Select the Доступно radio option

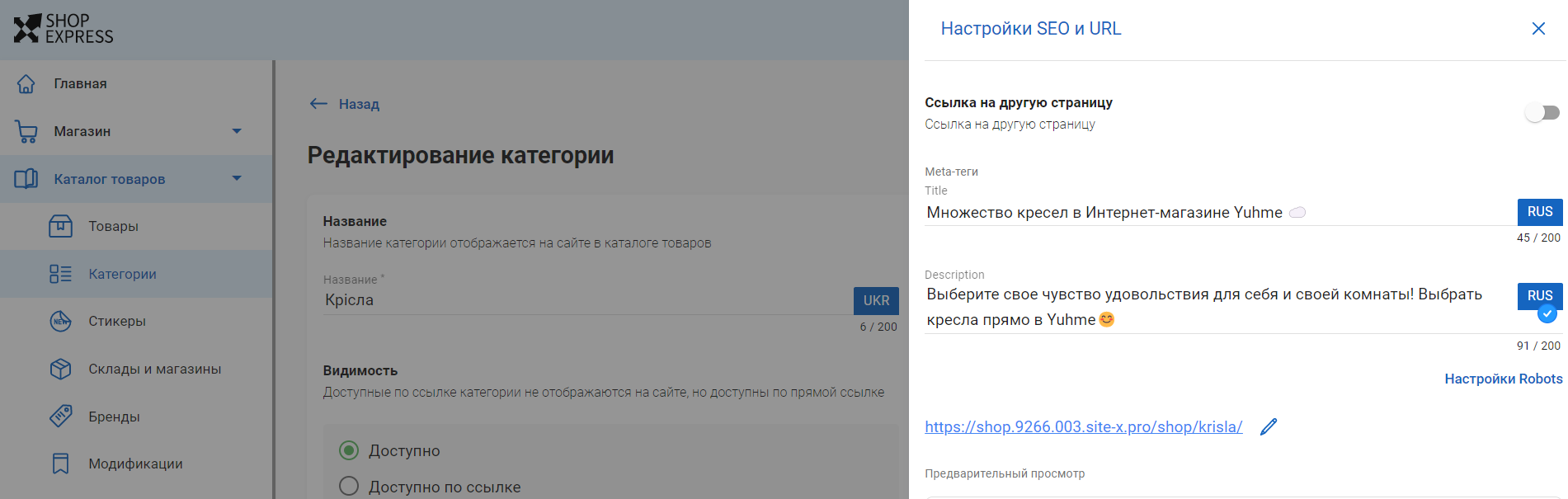point(349,450)
